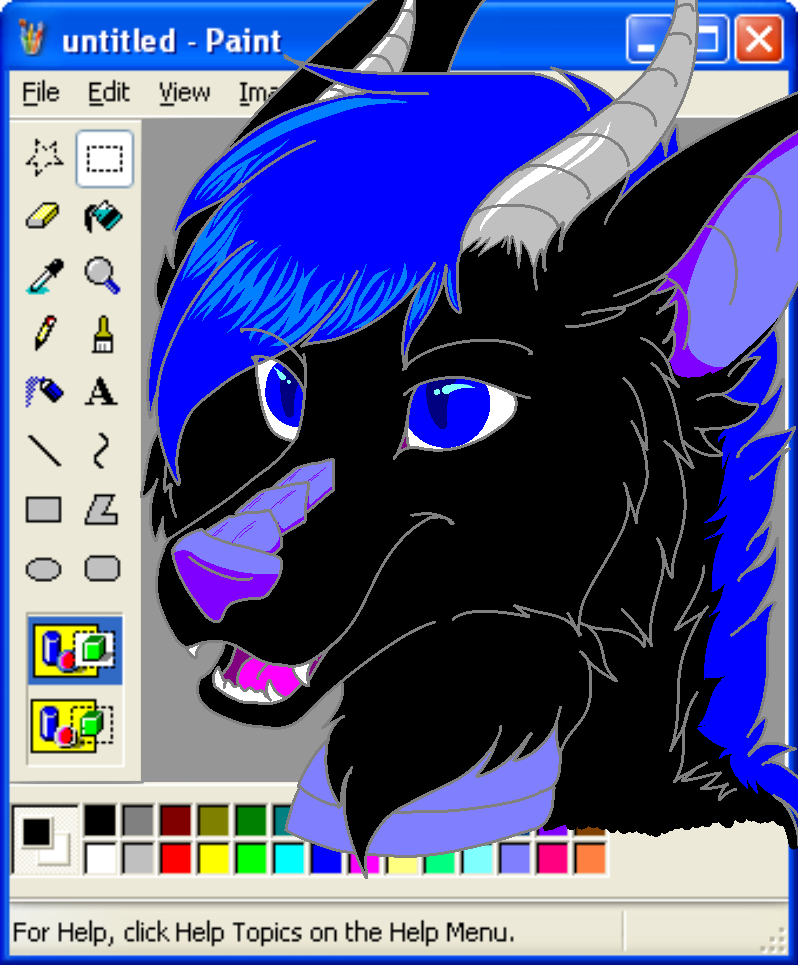Pick the dark red color swatch
Viewport: 798px width, 965px height.
pos(176,821)
